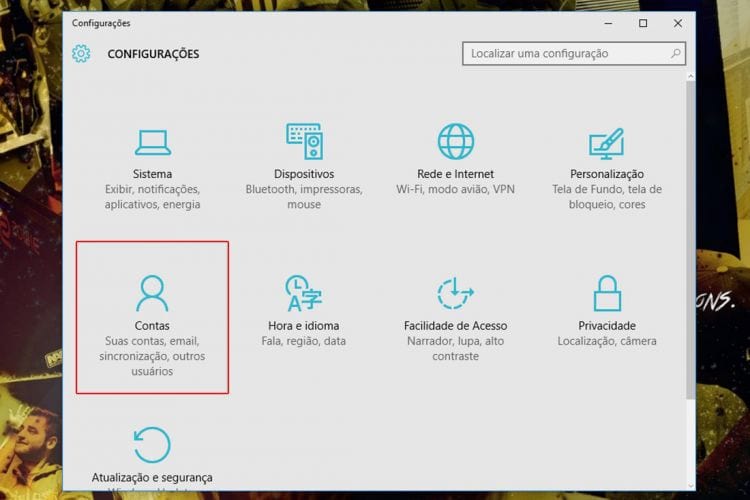
Task: Open the Sistema laptop icon
Action: click(153, 143)
